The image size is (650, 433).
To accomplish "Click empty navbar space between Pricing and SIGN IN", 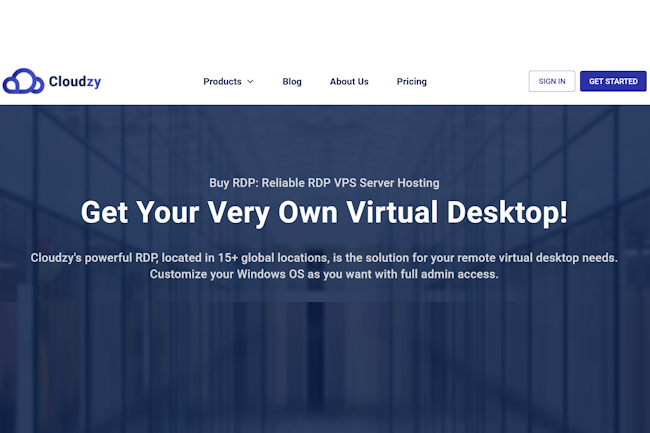I will [x=477, y=82].
